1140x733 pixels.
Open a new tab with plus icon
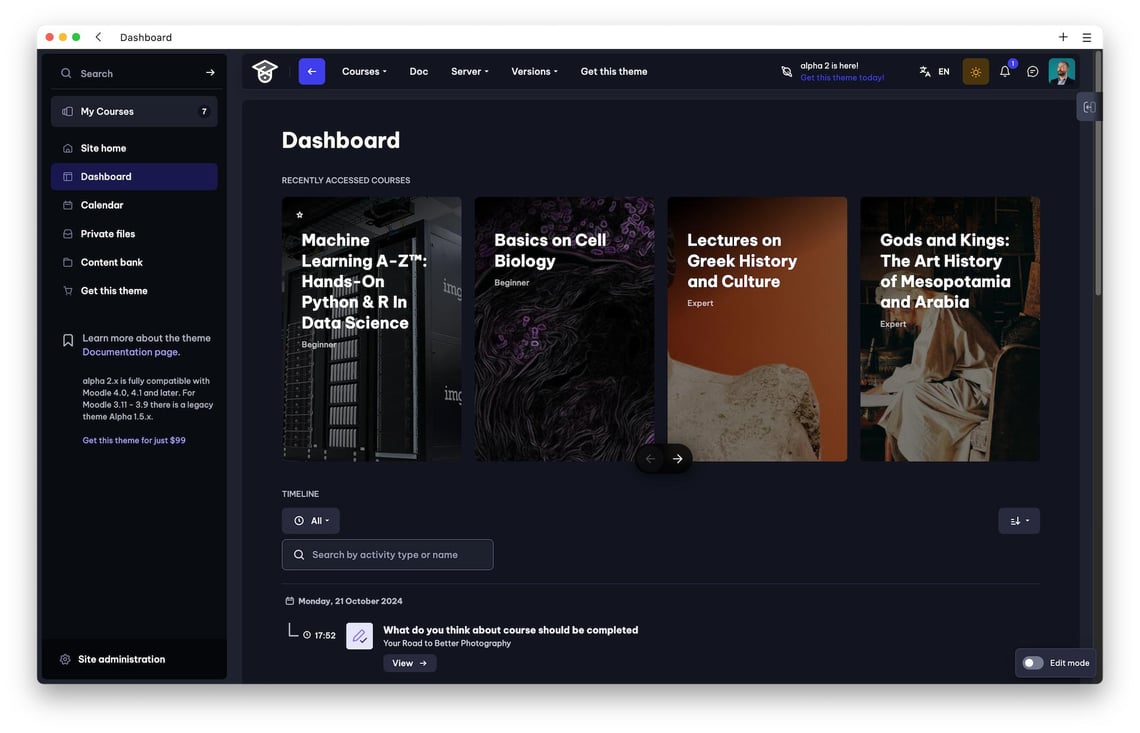tap(1063, 37)
